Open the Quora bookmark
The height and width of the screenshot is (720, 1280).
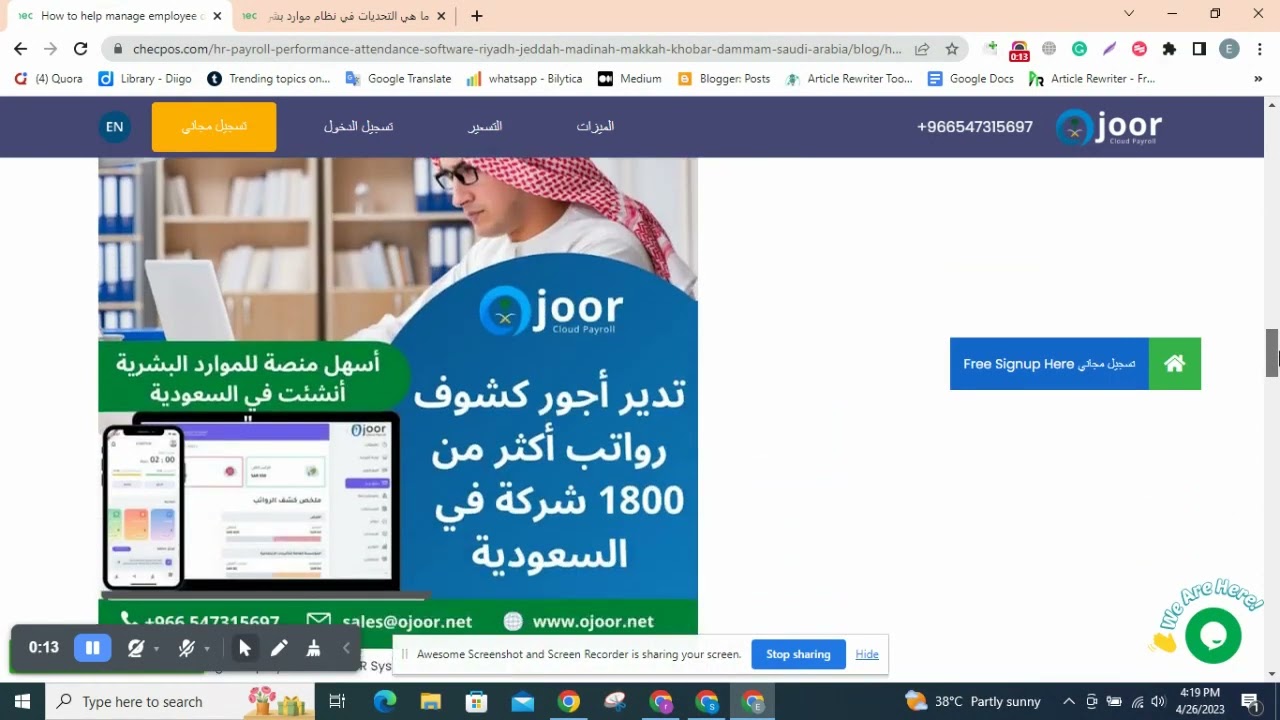coord(49,78)
